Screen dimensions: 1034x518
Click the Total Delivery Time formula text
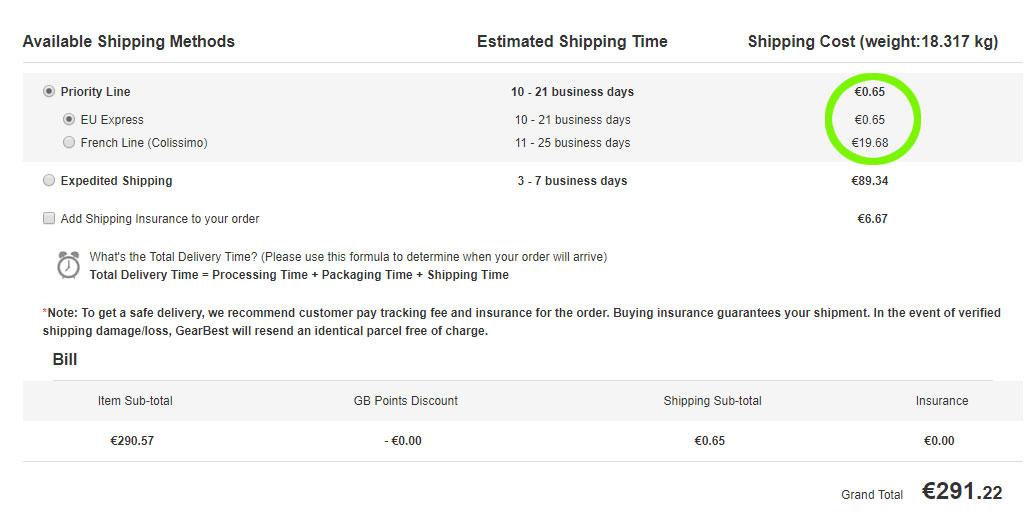[x=299, y=275]
